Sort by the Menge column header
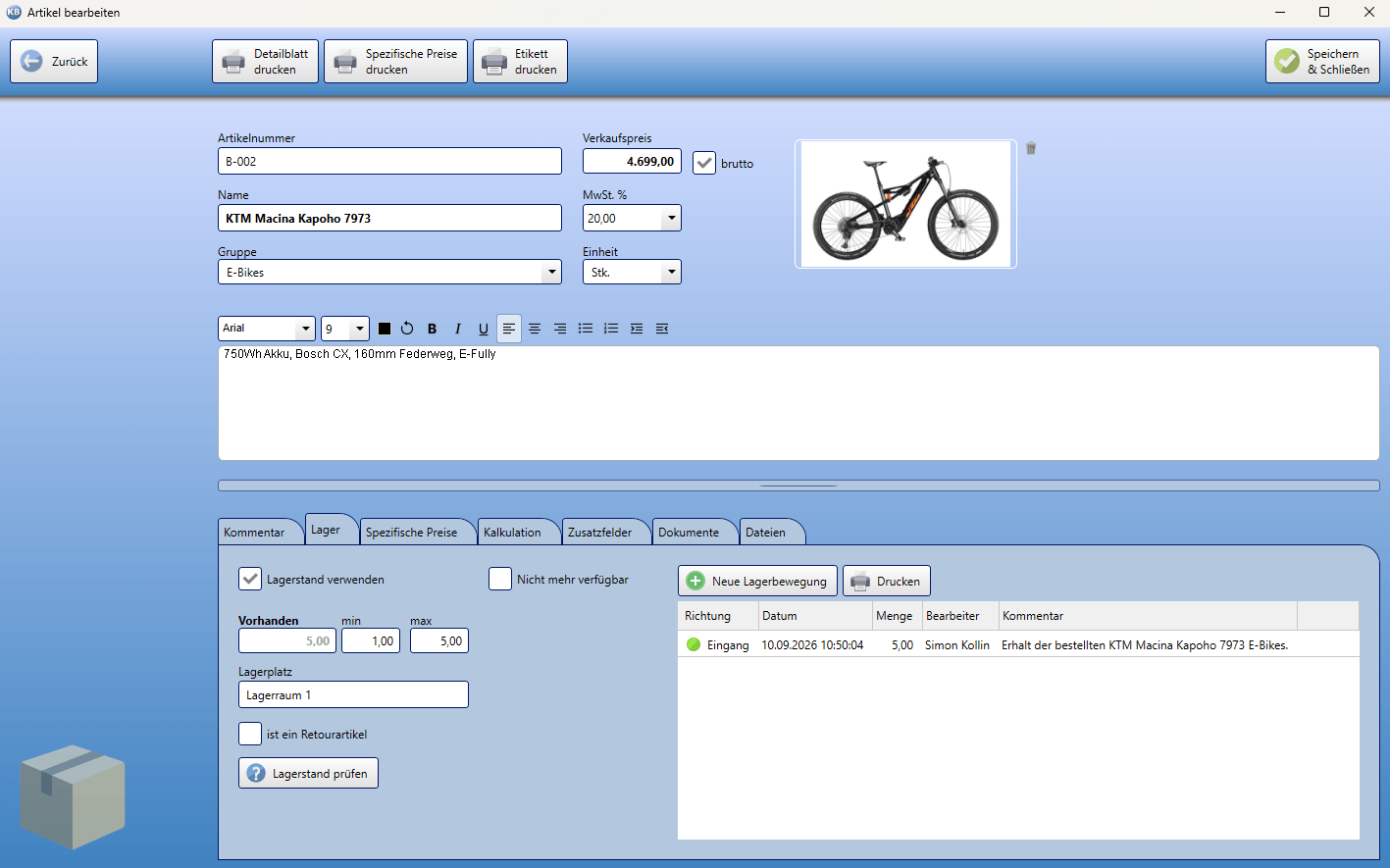The width and height of the screenshot is (1390, 868). point(897,616)
